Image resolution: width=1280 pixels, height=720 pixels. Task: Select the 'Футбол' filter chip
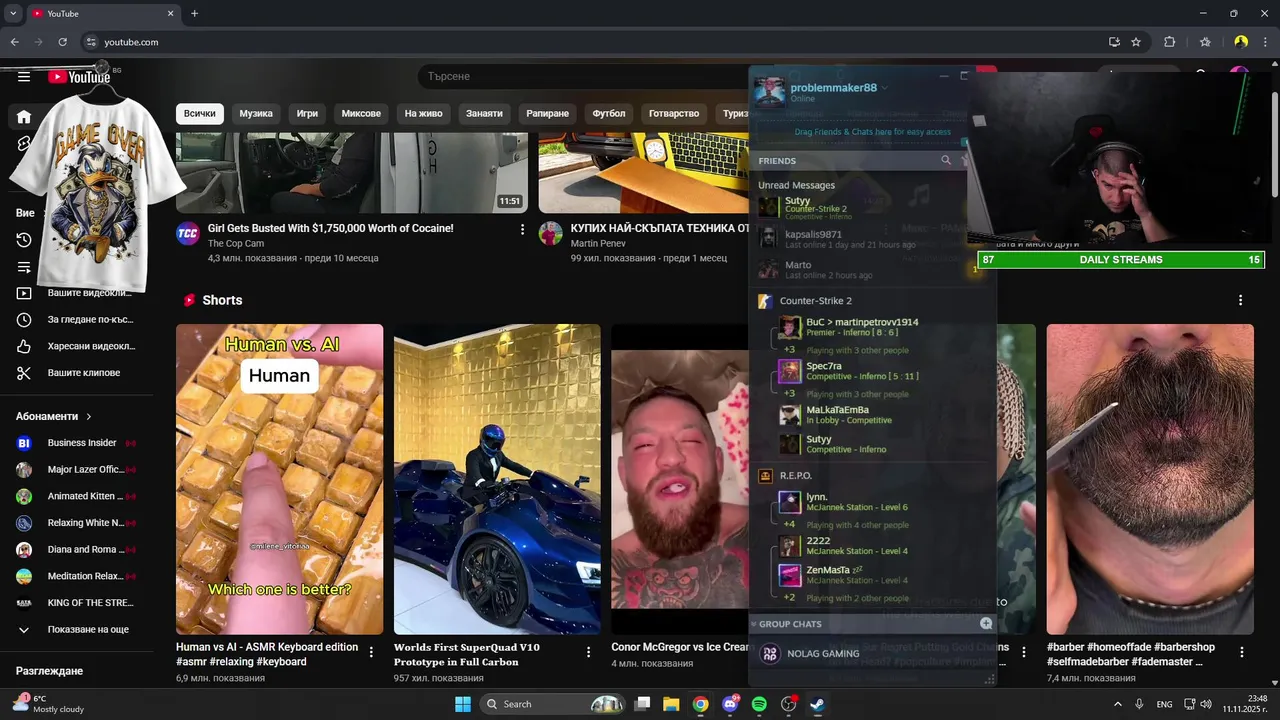609,113
